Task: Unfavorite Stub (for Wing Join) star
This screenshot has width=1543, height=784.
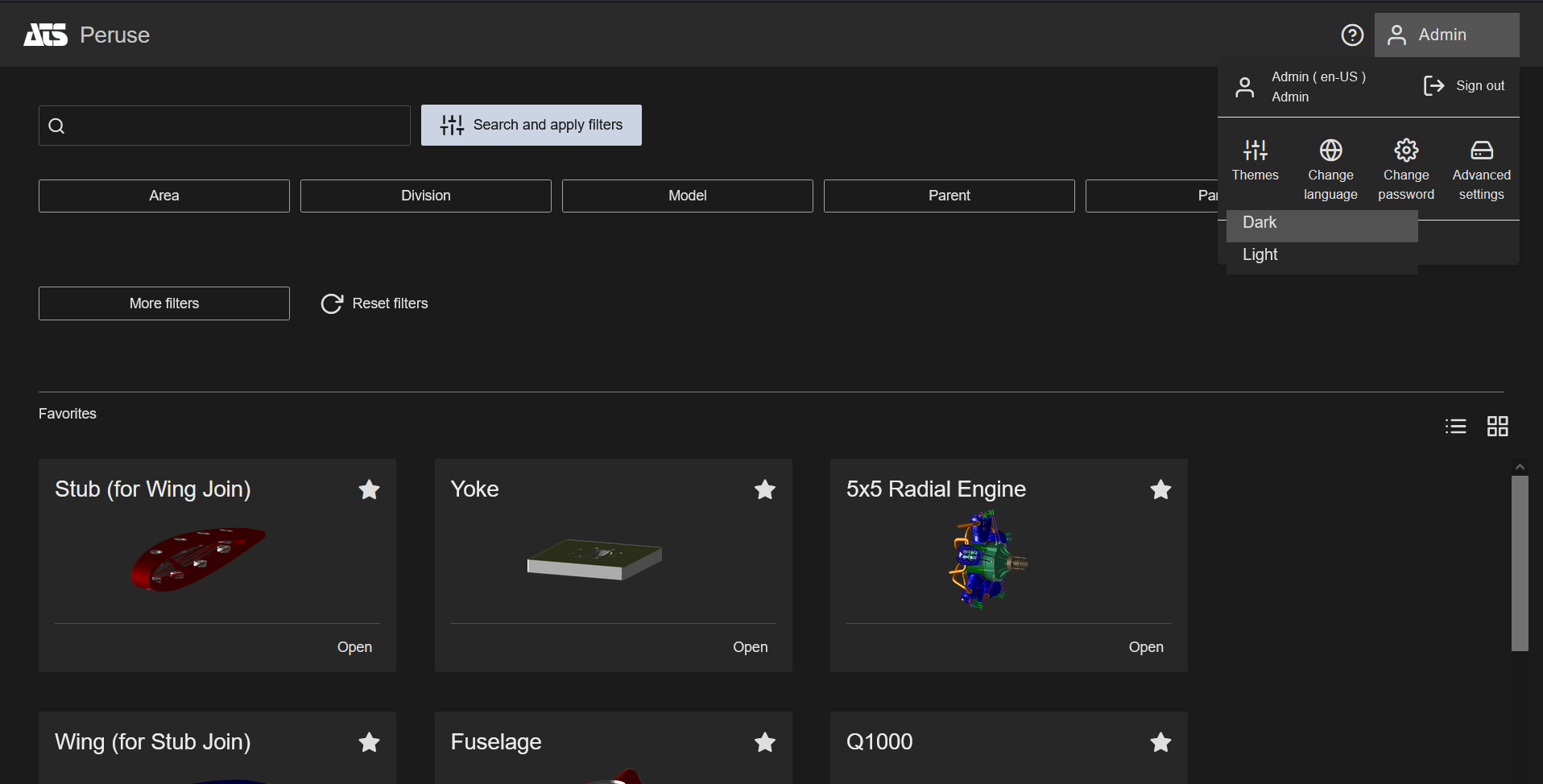Action: (369, 489)
